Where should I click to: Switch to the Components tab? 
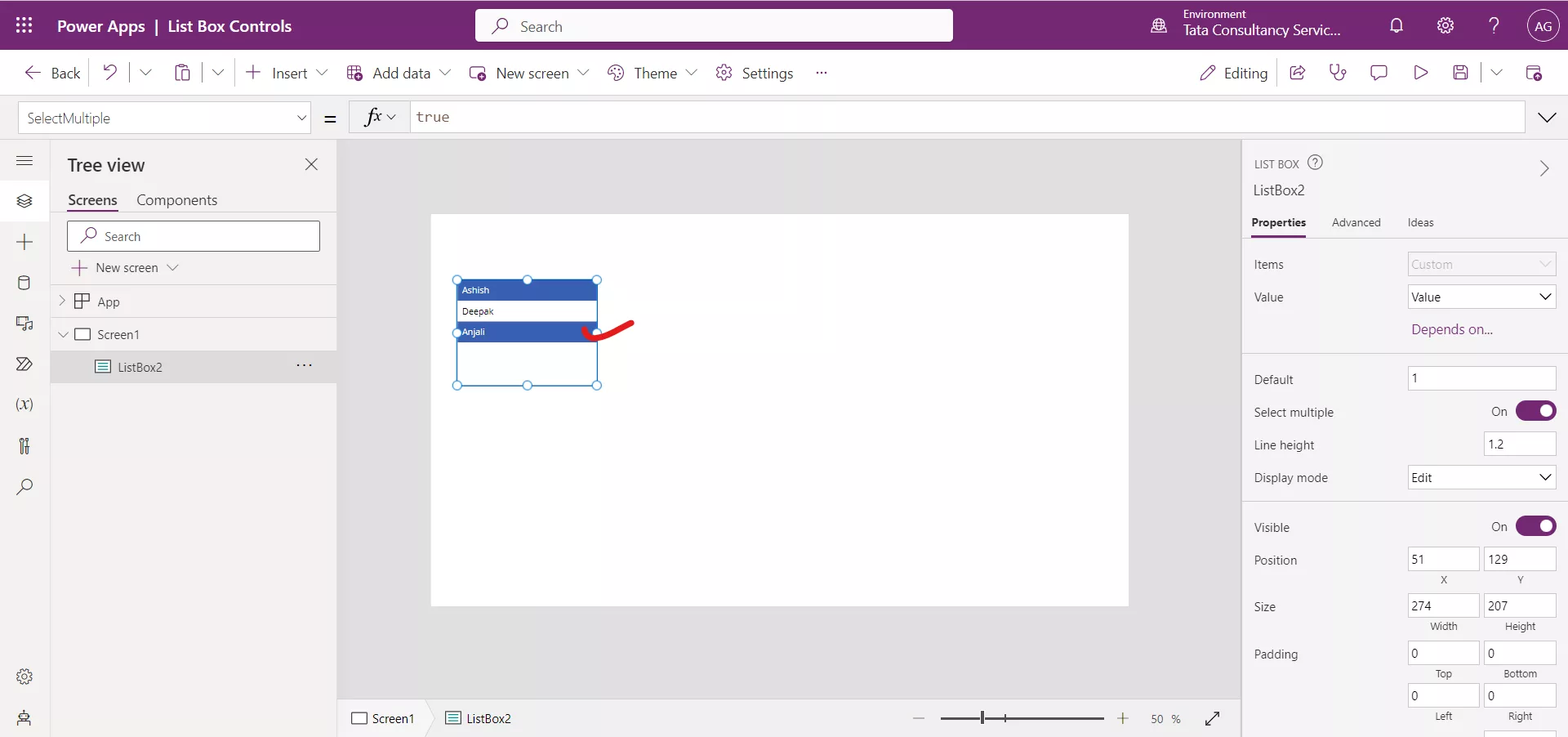pos(176,199)
